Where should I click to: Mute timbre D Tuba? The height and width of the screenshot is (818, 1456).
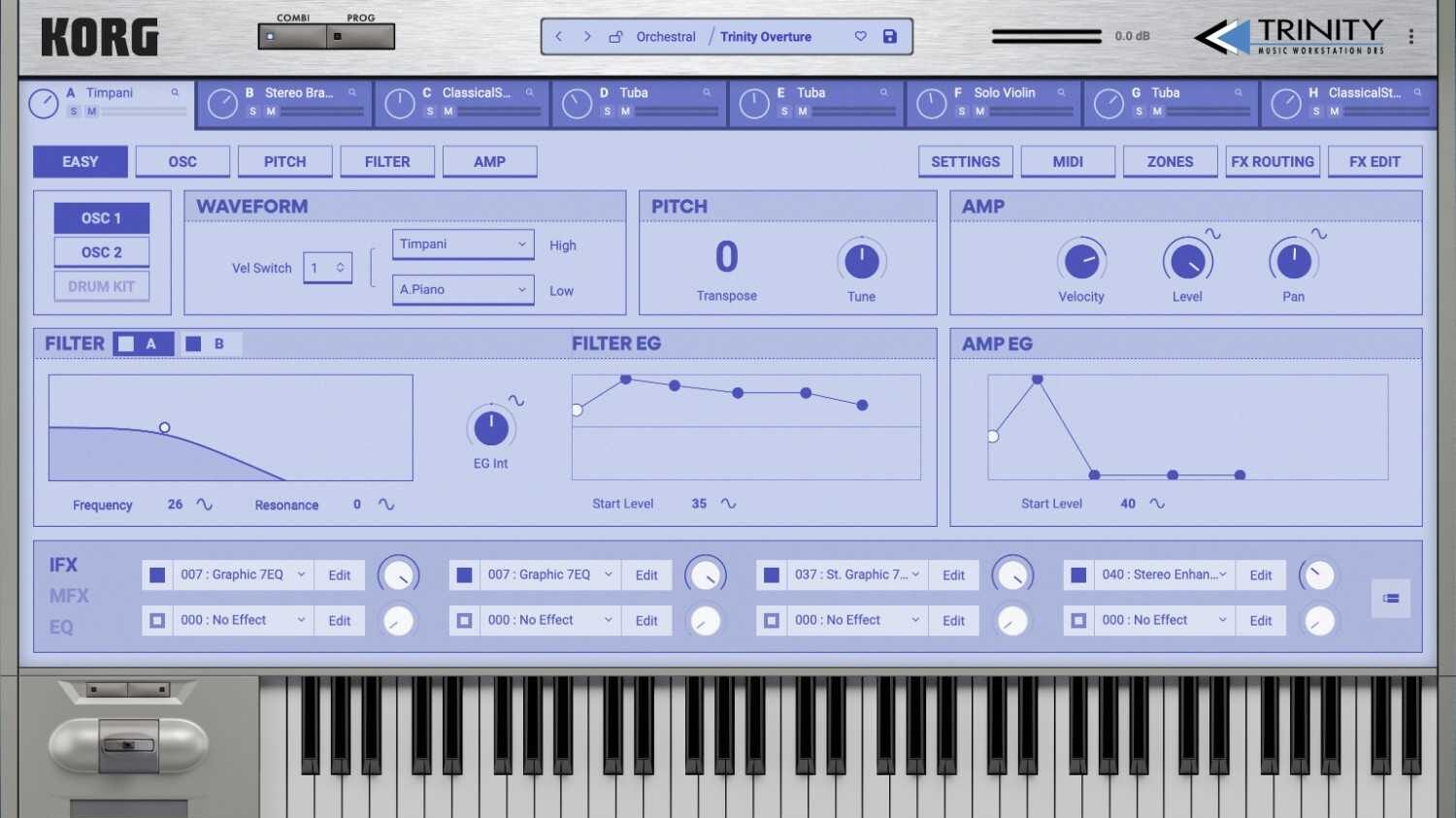[x=626, y=112]
